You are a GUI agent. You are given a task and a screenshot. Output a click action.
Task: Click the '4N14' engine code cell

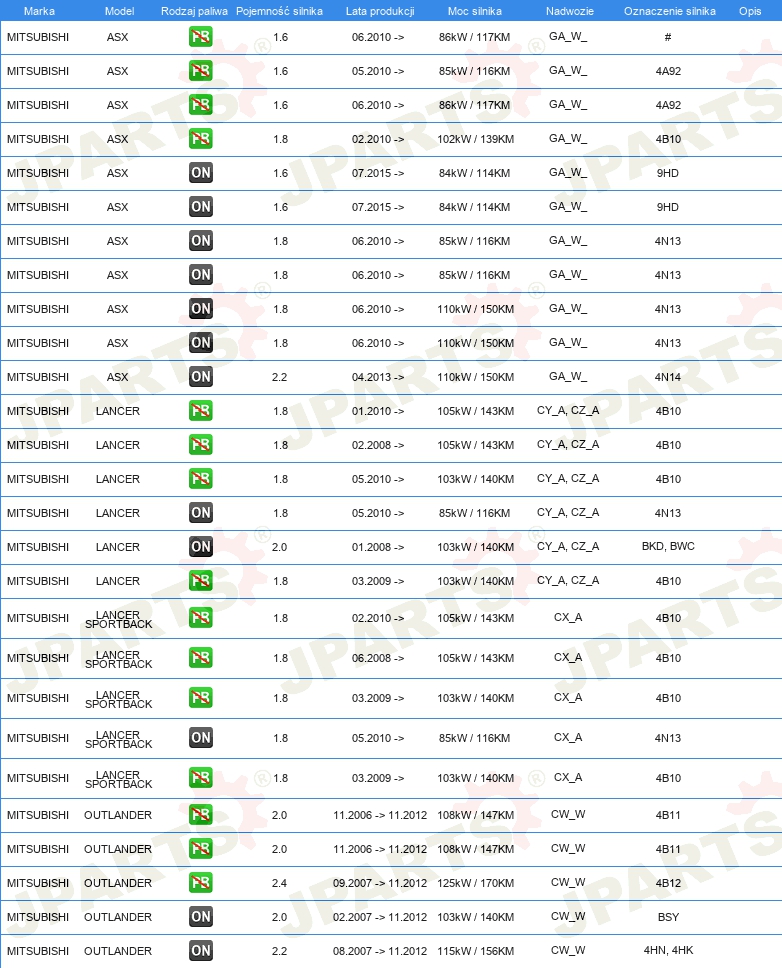coord(668,377)
